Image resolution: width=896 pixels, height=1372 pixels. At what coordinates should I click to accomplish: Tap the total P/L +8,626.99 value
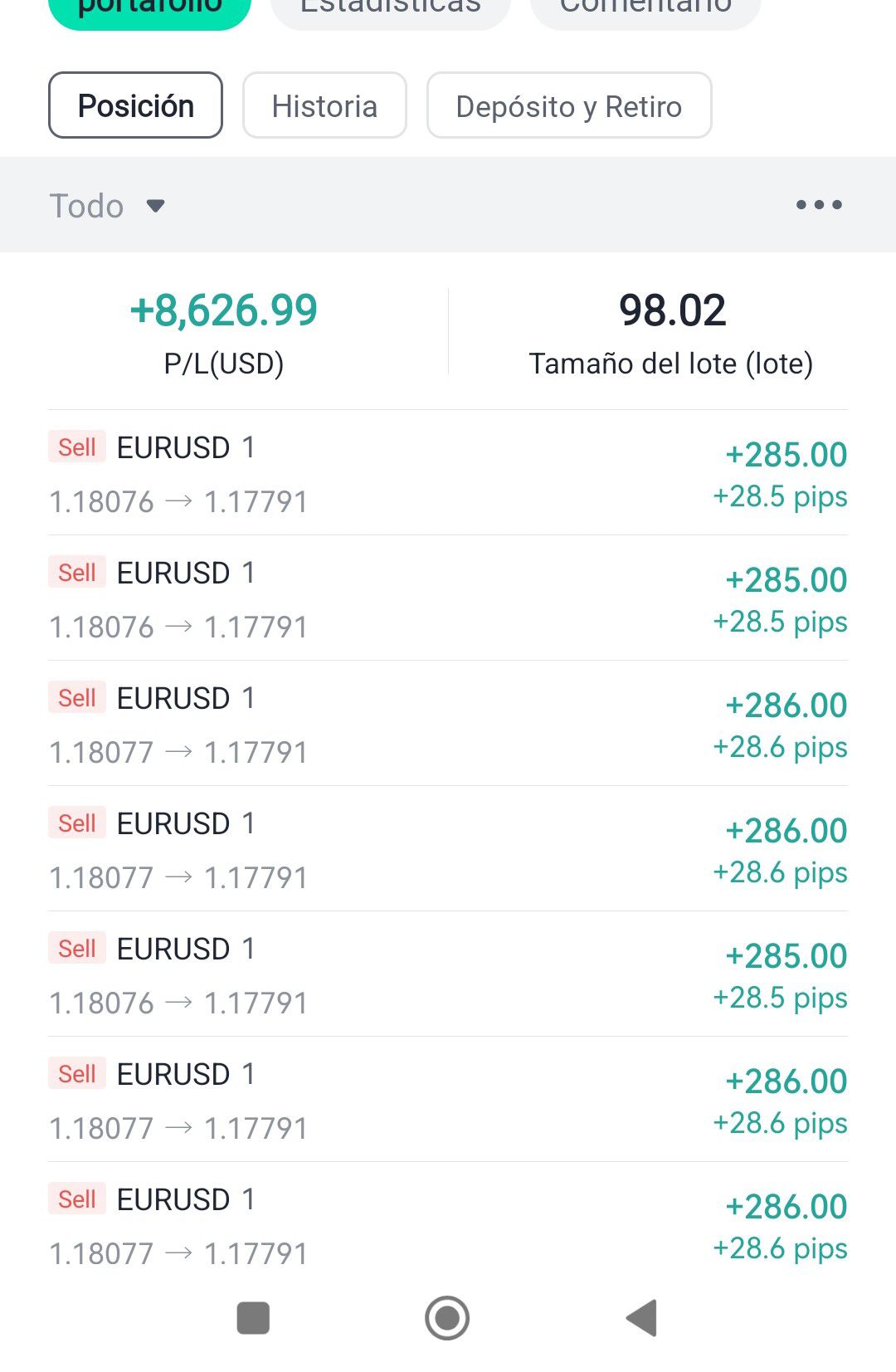click(x=224, y=310)
